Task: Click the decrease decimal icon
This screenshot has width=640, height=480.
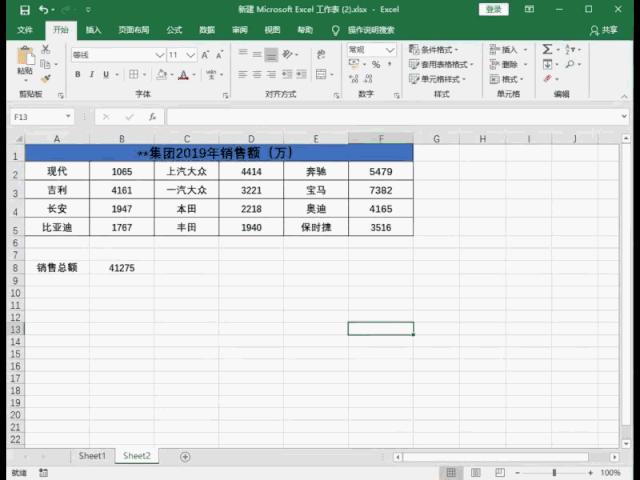Action: tap(368, 79)
